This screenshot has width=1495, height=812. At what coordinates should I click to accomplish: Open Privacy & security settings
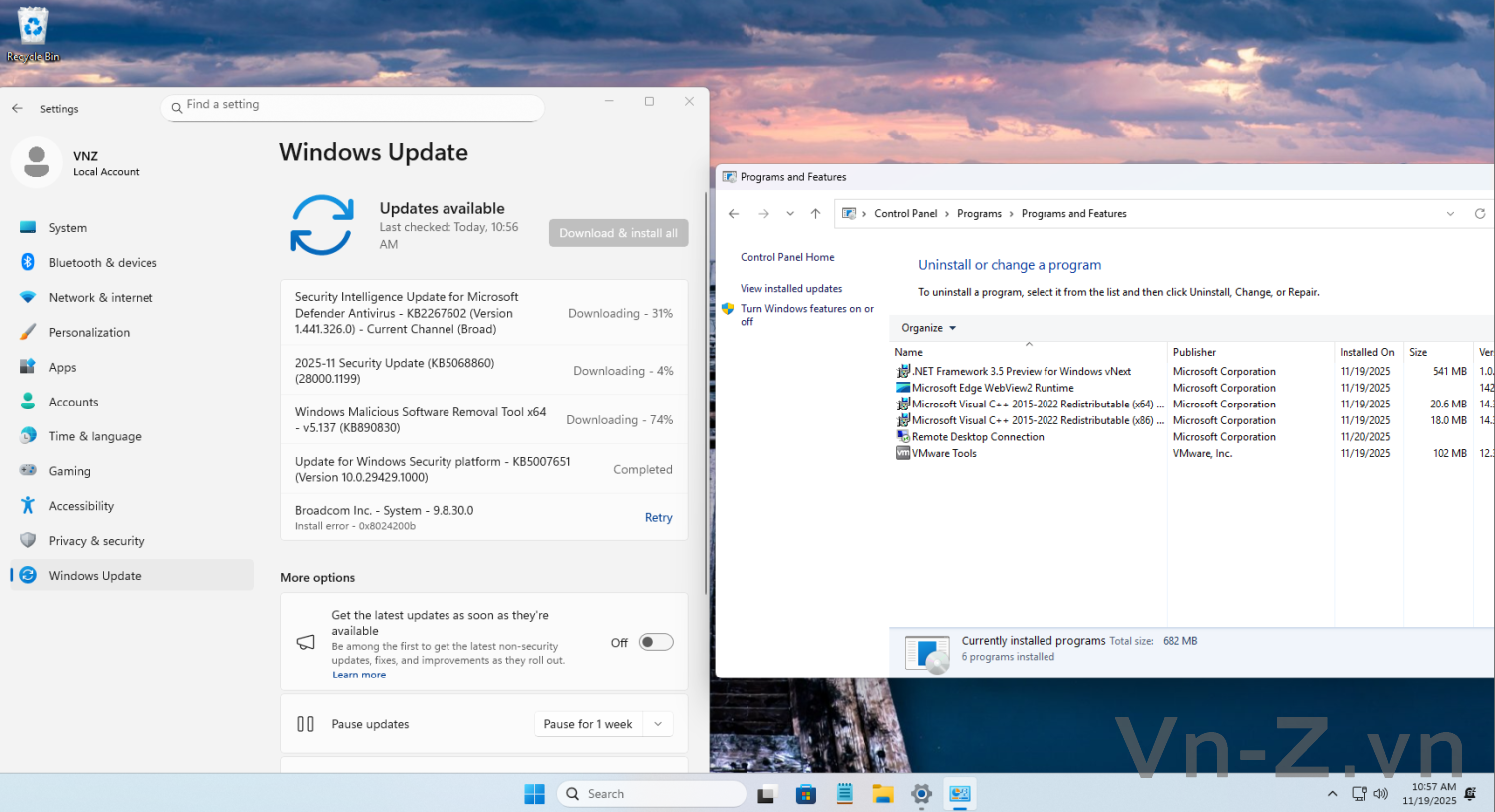[x=96, y=541]
